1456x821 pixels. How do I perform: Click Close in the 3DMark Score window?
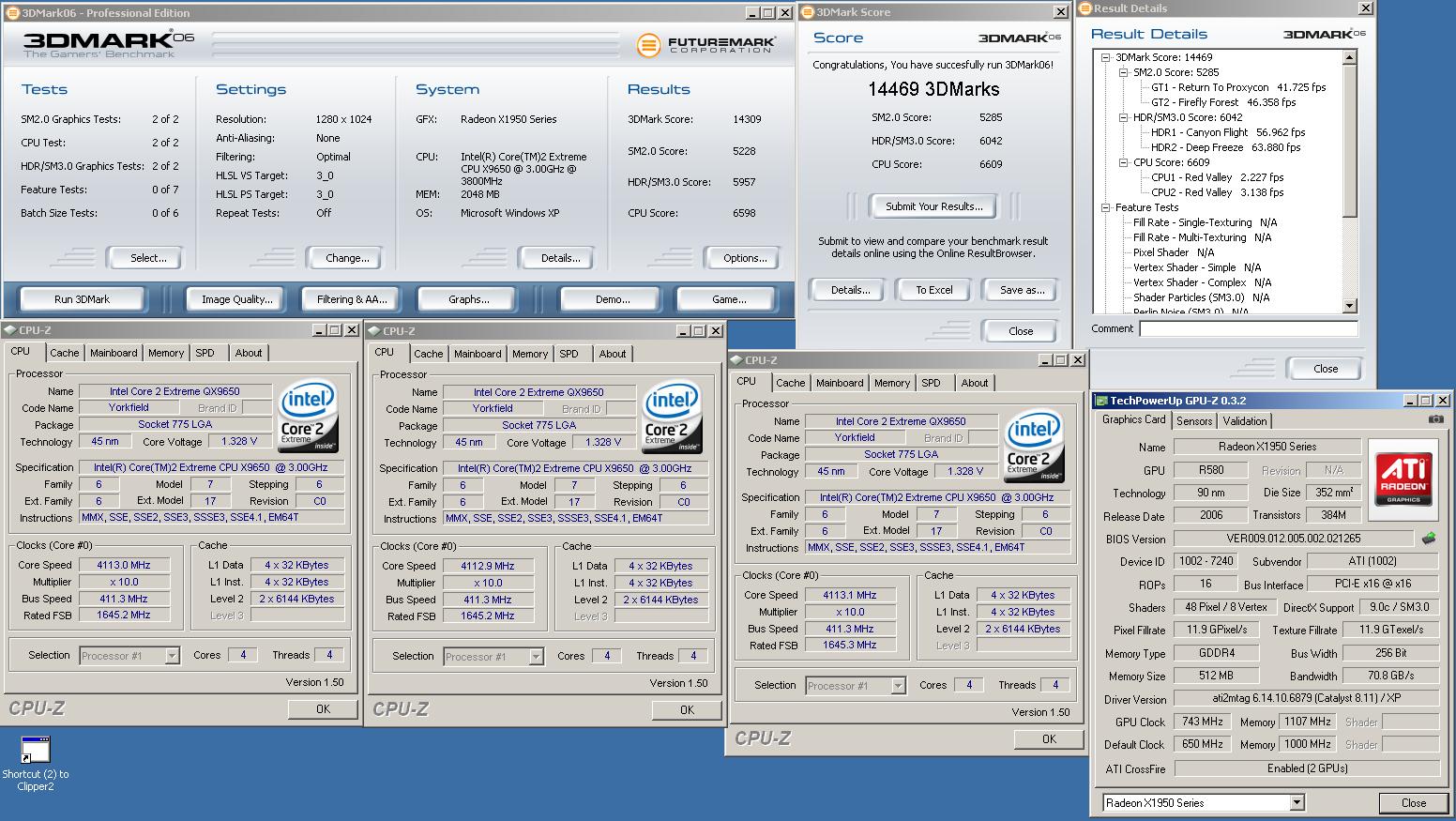click(x=1021, y=331)
